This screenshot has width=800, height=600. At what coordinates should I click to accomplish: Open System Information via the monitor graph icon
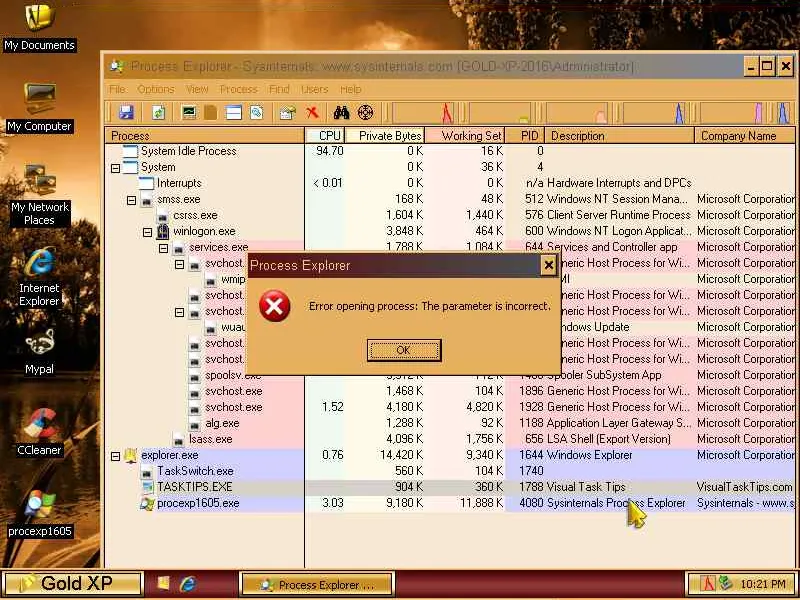189,112
